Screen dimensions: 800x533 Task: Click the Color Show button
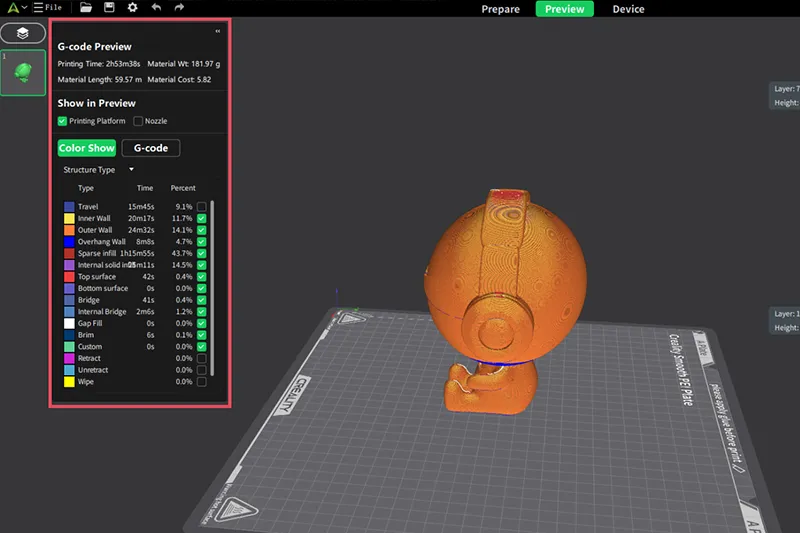click(x=86, y=148)
